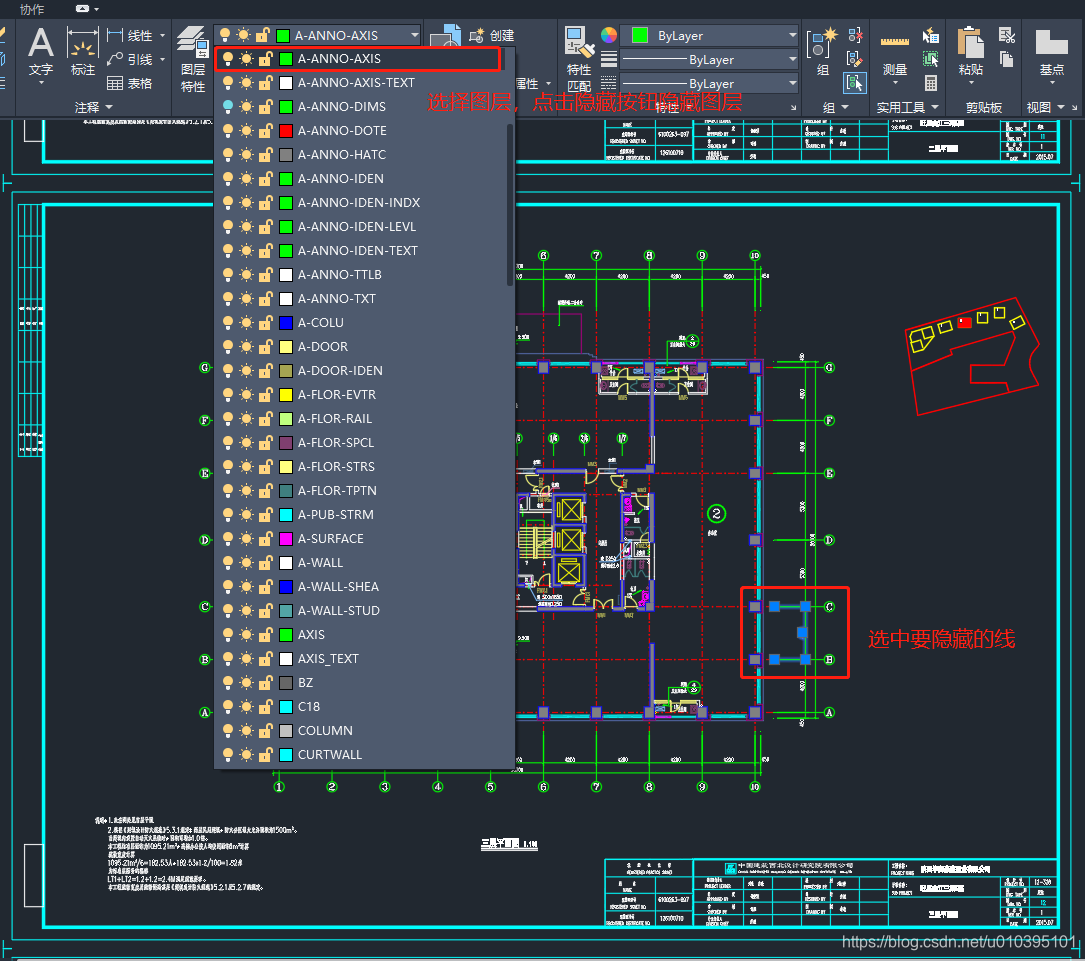Click red color swatch of A-ANNO-DOTE
Viewport: 1085px width, 961px height.
286,131
